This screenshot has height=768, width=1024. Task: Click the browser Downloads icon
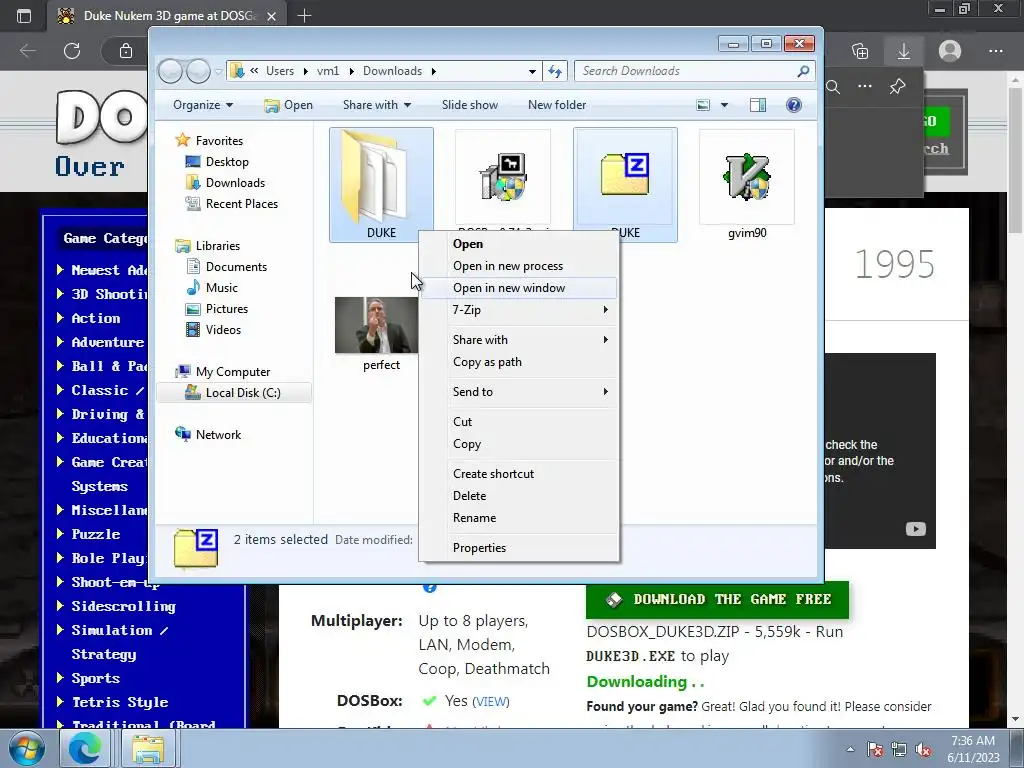click(x=904, y=51)
